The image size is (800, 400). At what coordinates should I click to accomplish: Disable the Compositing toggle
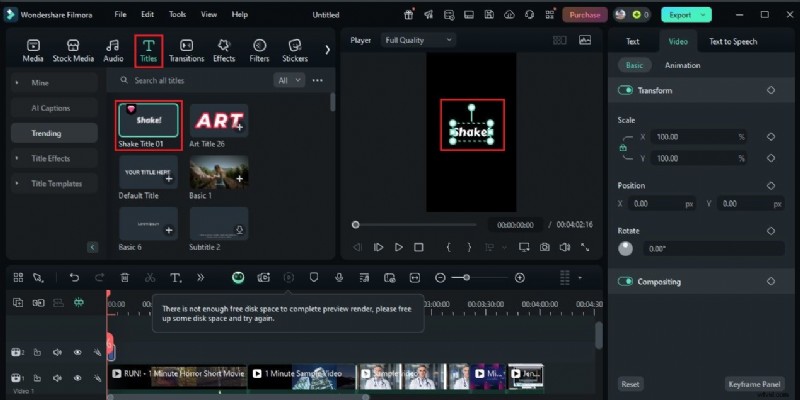click(x=626, y=281)
